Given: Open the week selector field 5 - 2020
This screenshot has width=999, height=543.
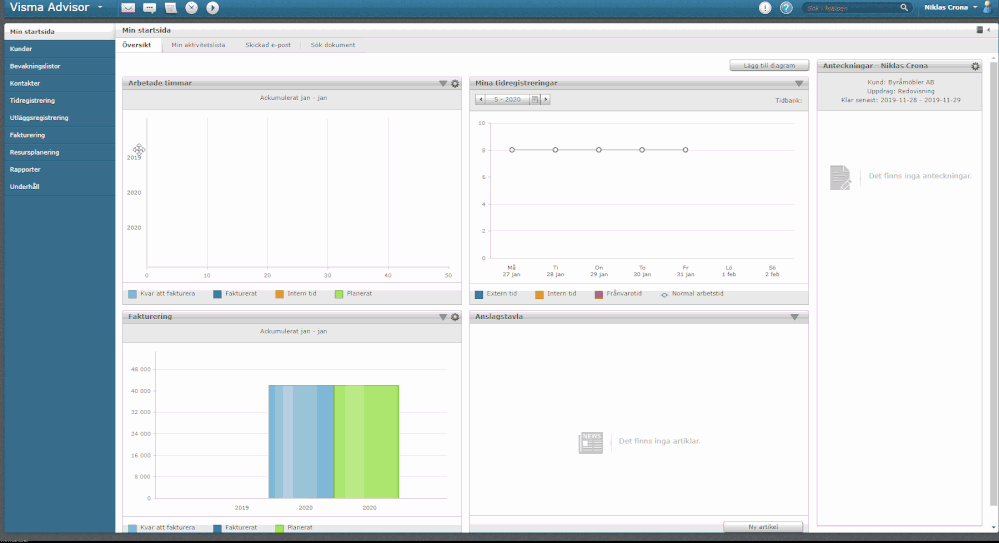Looking at the screenshot, I should pyautogui.click(x=508, y=99).
